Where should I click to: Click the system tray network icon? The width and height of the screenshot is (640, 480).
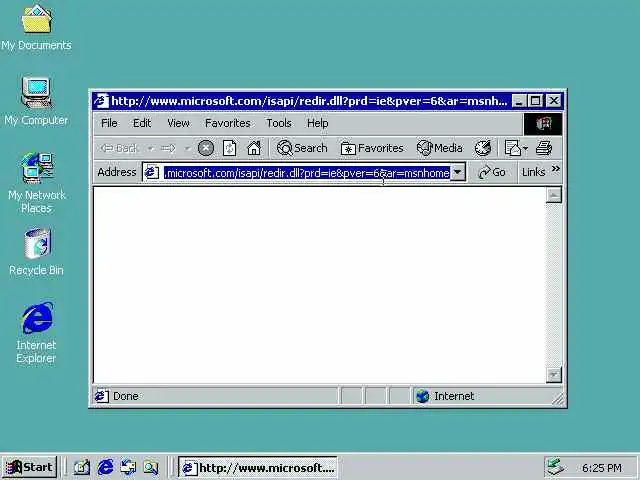pyautogui.click(x=555, y=467)
